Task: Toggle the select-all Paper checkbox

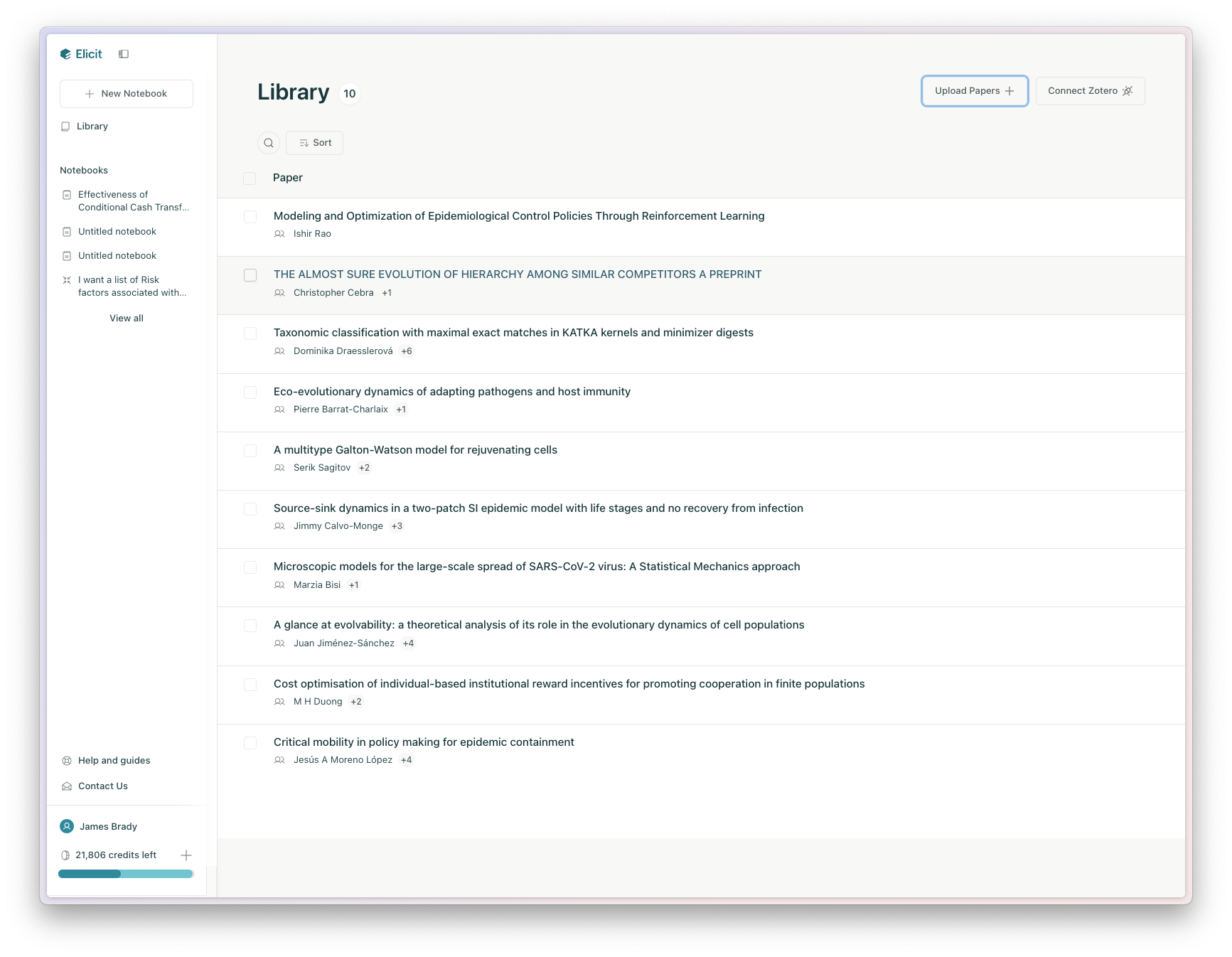Action: point(250,178)
